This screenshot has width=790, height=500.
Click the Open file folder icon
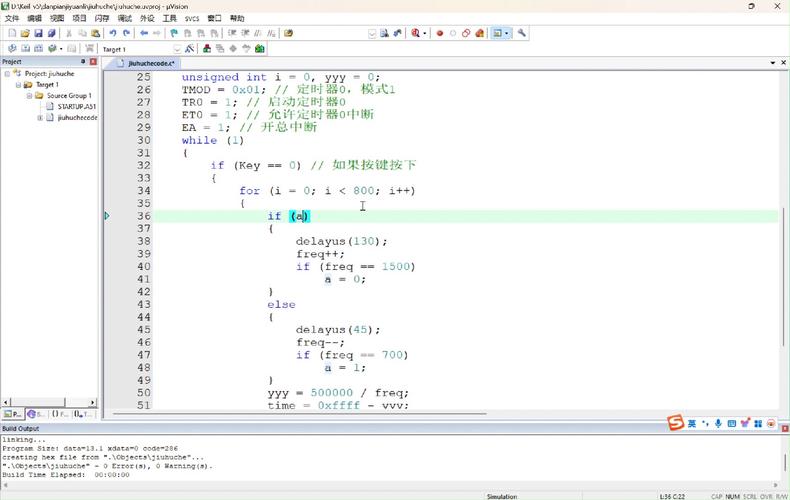tap(25, 33)
